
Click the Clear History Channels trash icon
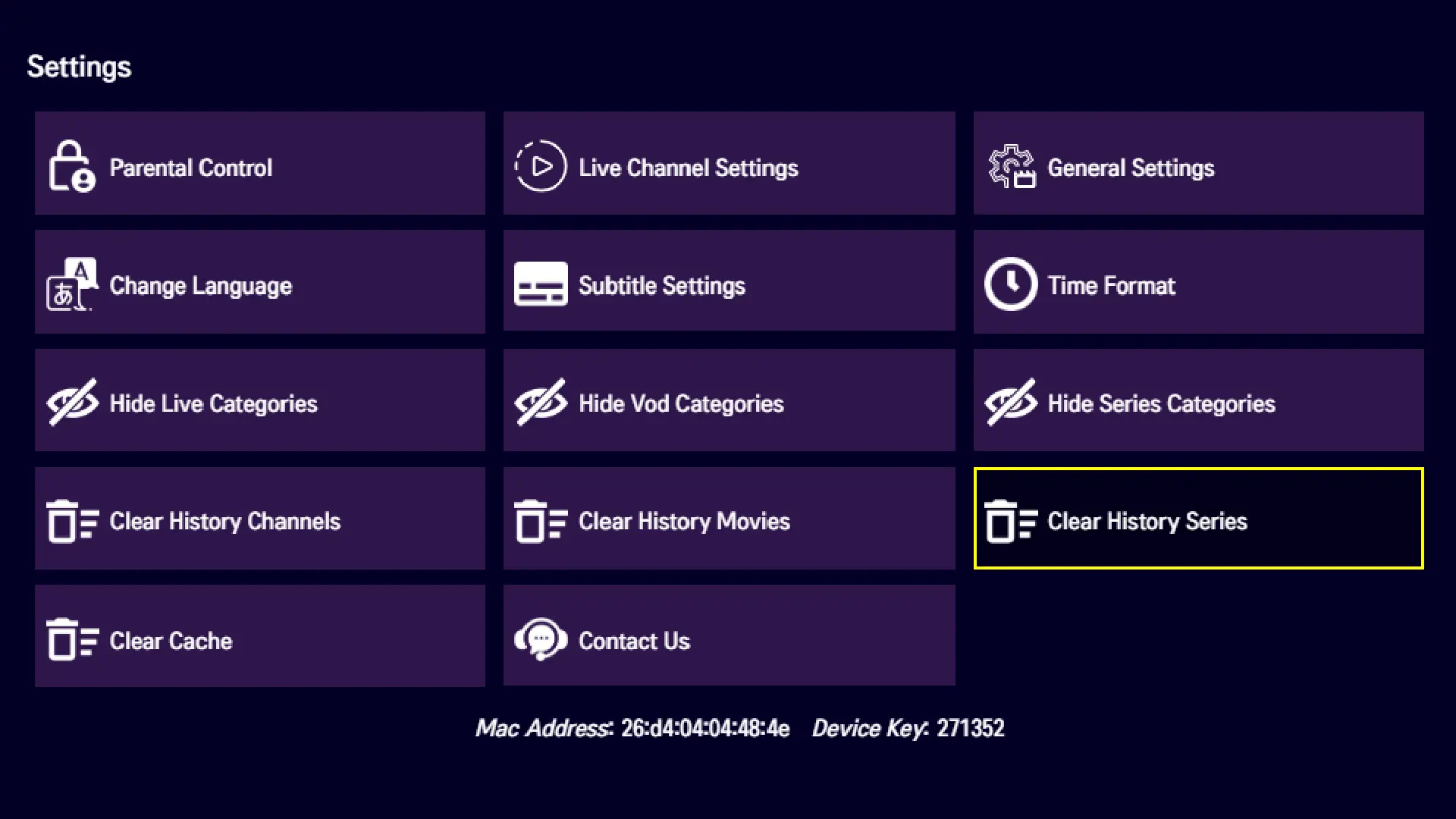pyautogui.click(x=71, y=521)
